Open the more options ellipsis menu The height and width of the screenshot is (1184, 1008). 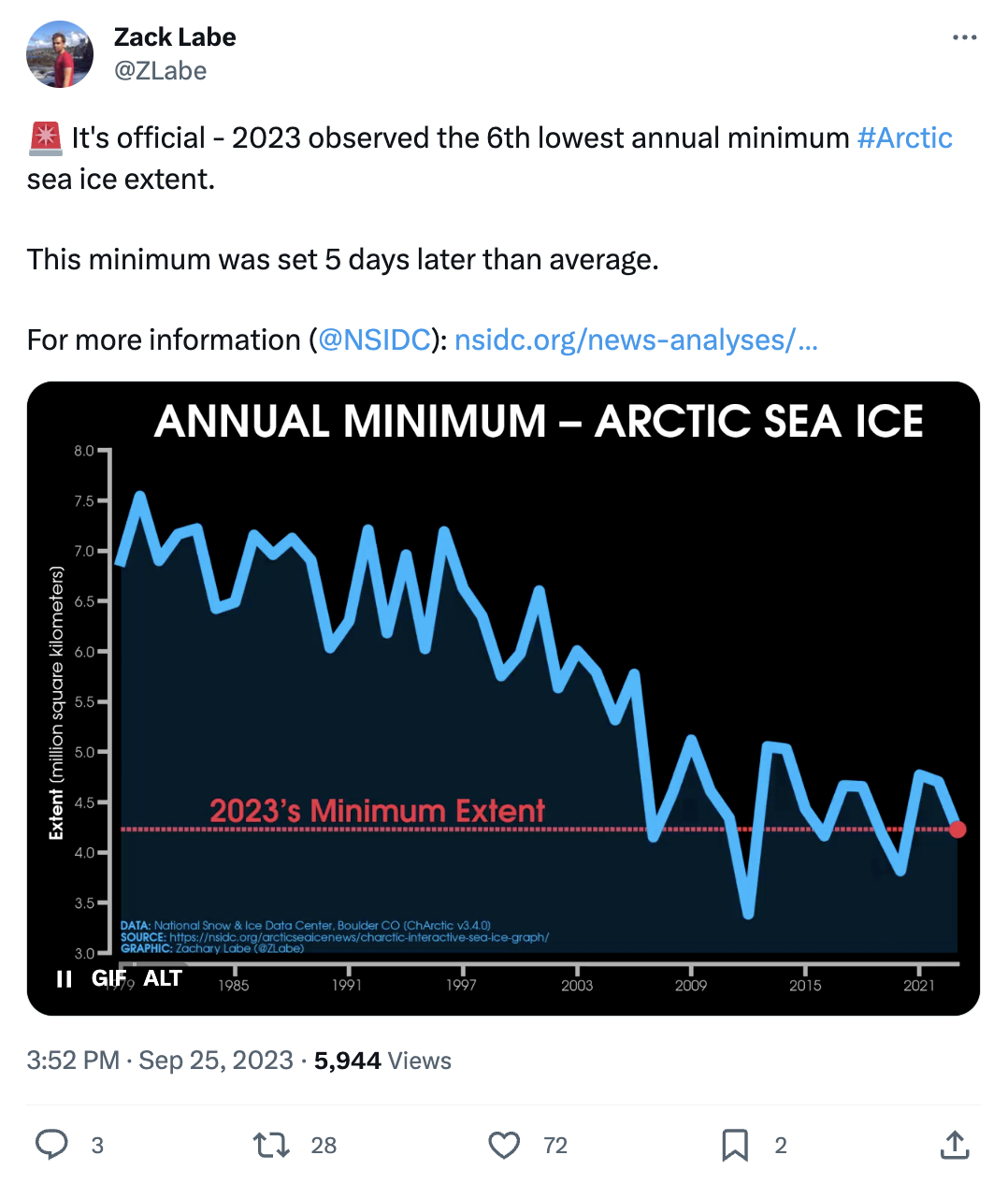coord(965,37)
